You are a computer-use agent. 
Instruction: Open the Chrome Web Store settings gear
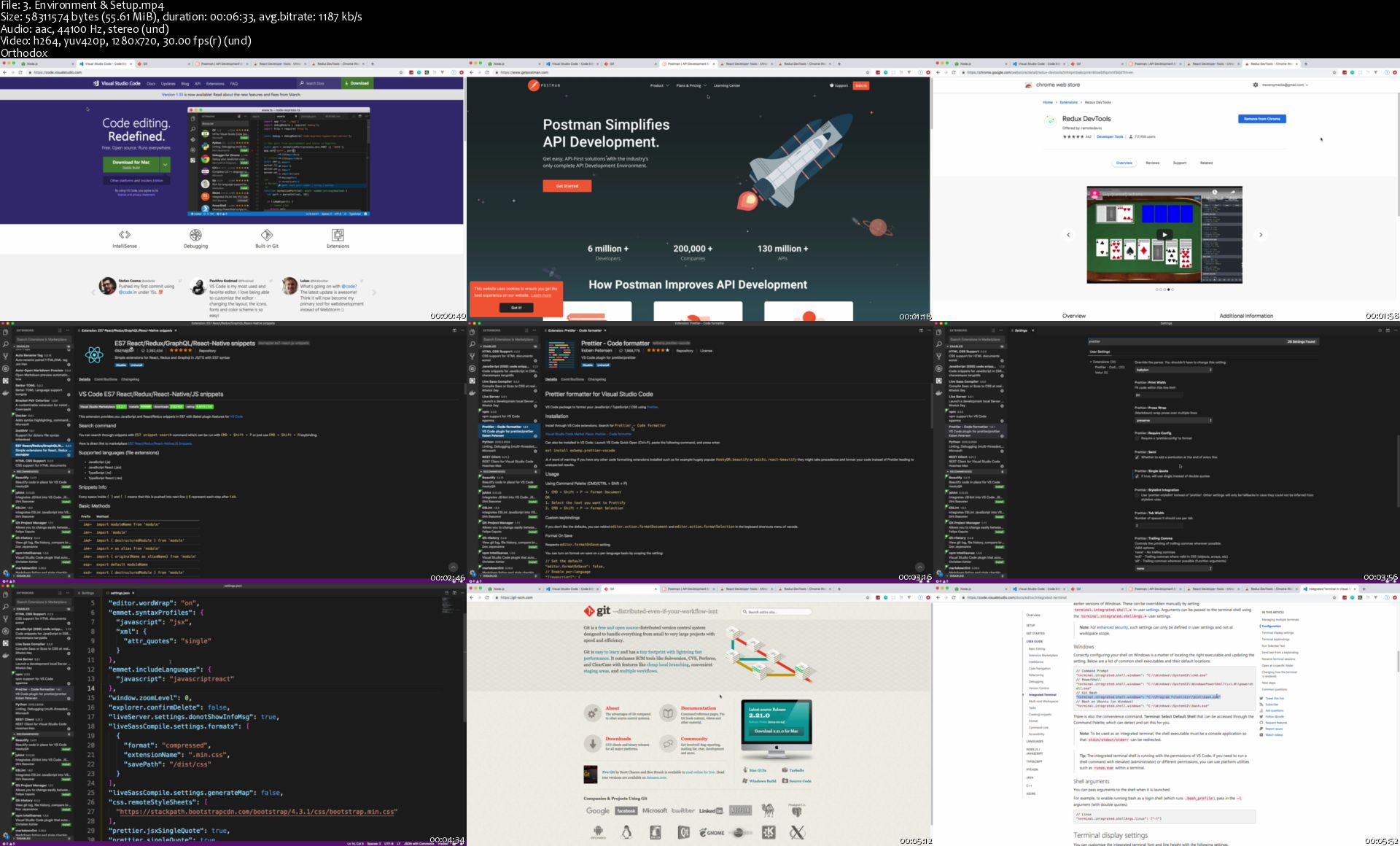pyautogui.click(x=1255, y=85)
